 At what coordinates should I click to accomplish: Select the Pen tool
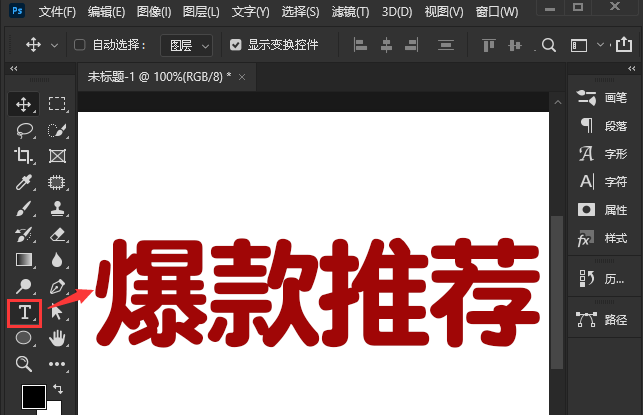(57, 286)
